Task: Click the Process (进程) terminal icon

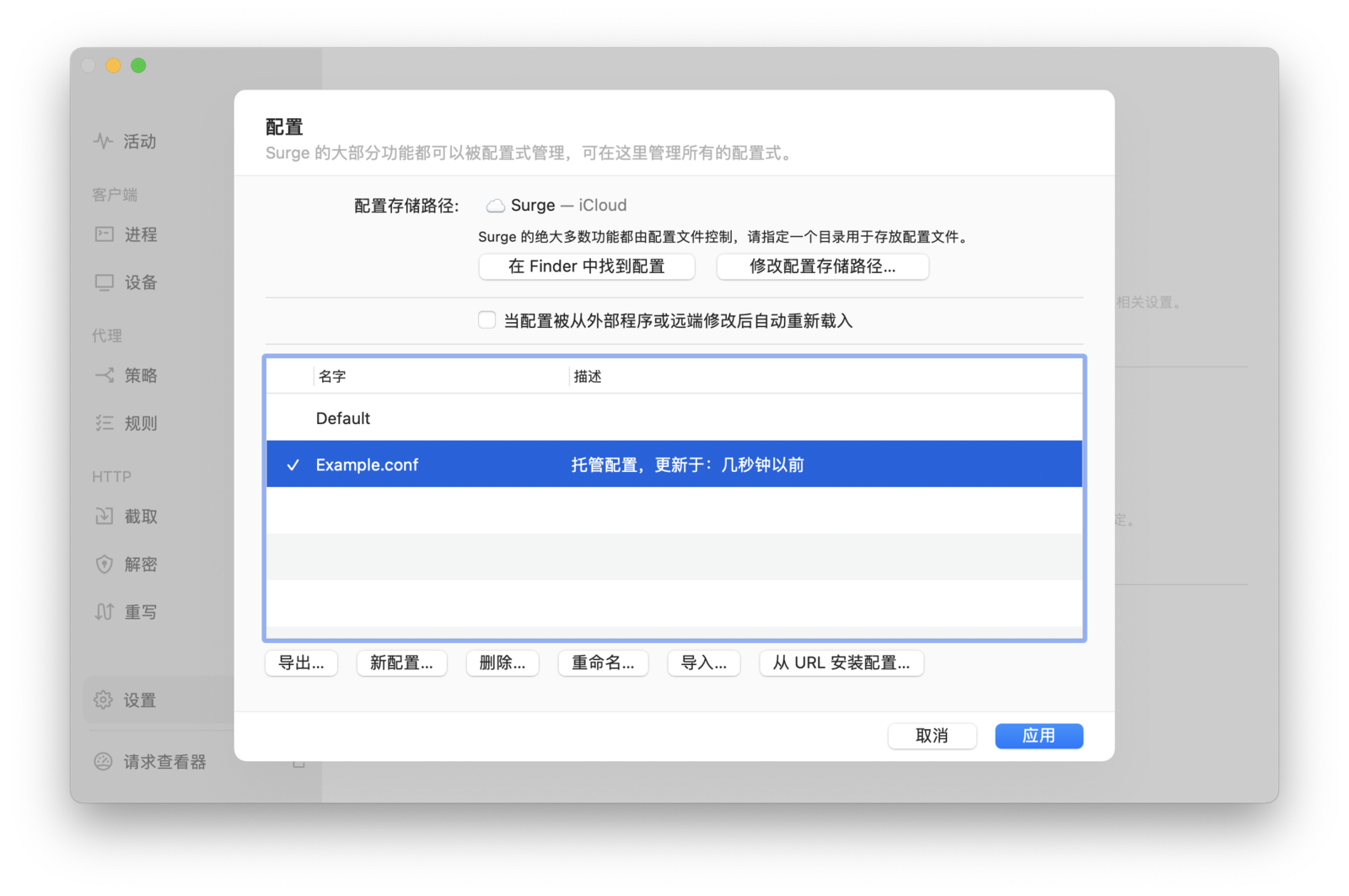Action: pyautogui.click(x=105, y=234)
